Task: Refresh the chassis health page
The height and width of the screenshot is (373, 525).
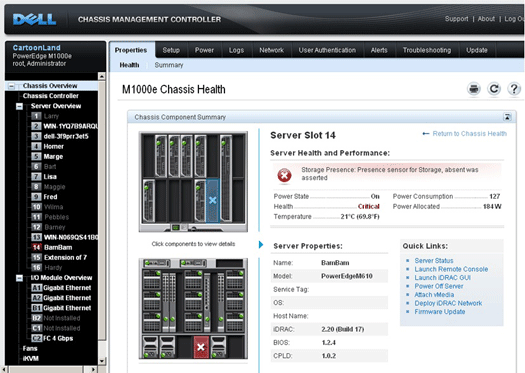Action: coord(494,89)
